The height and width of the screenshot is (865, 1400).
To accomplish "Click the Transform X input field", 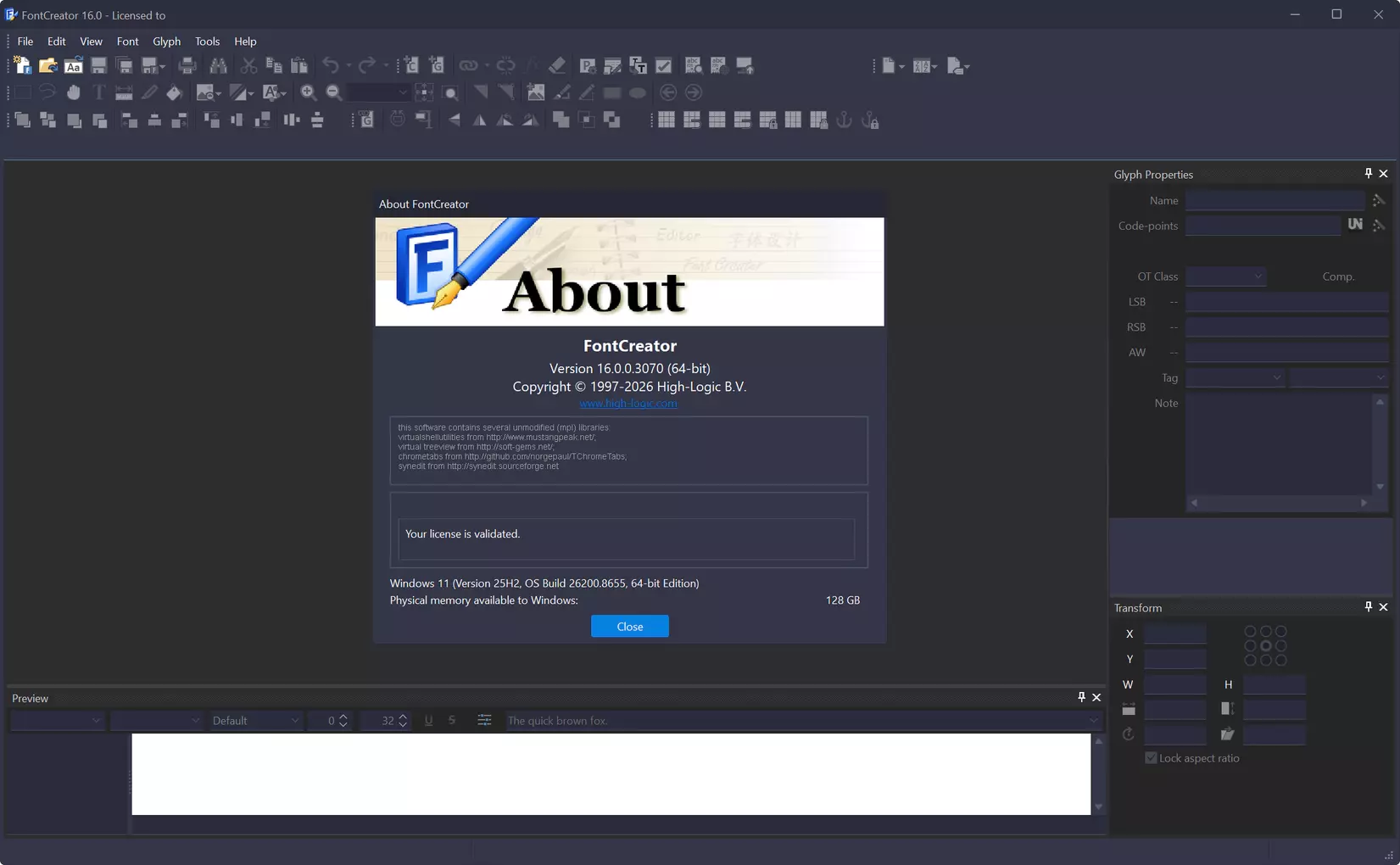I will click(x=1174, y=633).
